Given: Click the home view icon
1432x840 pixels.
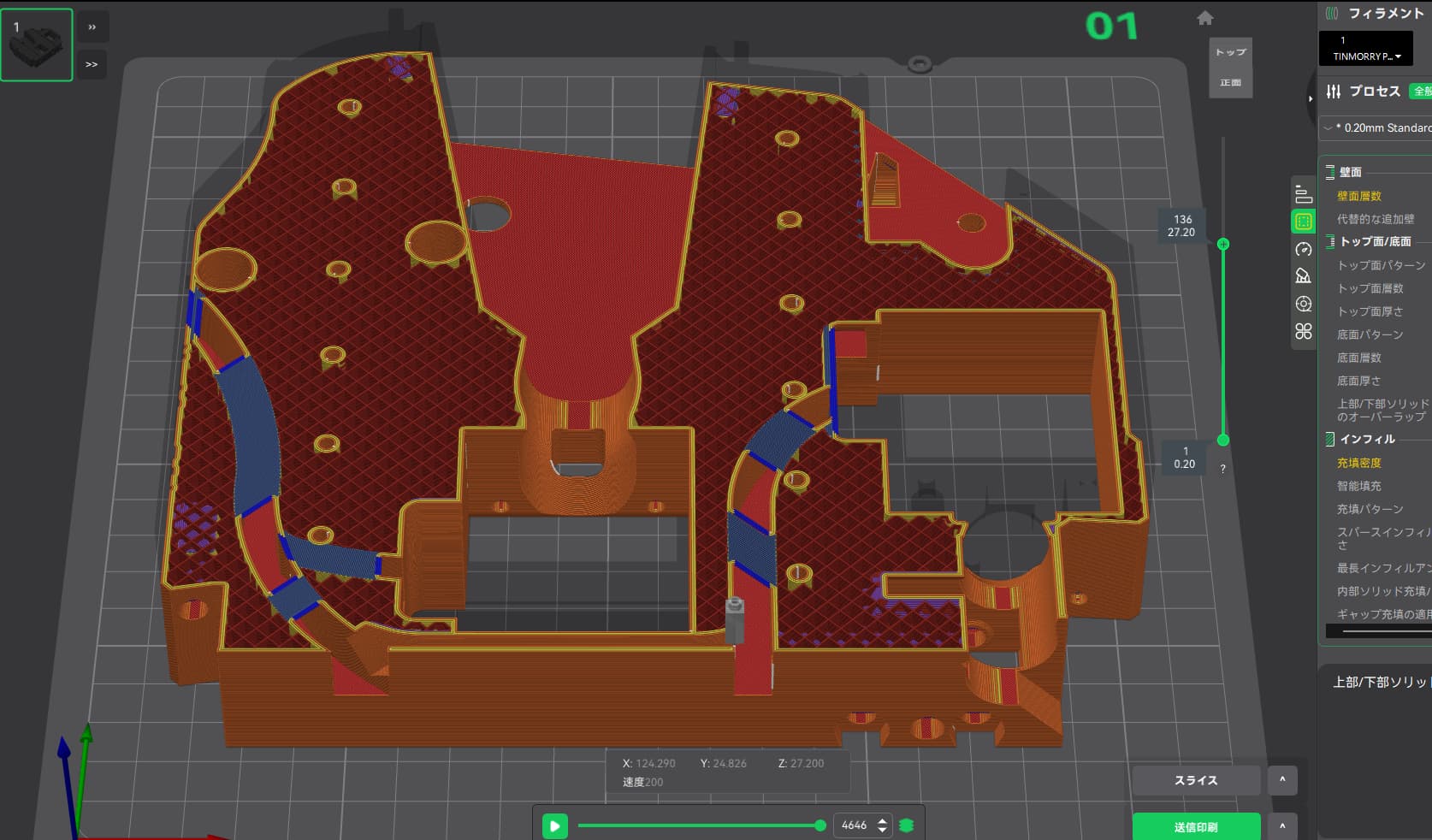Looking at the screenshot, I should (x=1205, y=18).
